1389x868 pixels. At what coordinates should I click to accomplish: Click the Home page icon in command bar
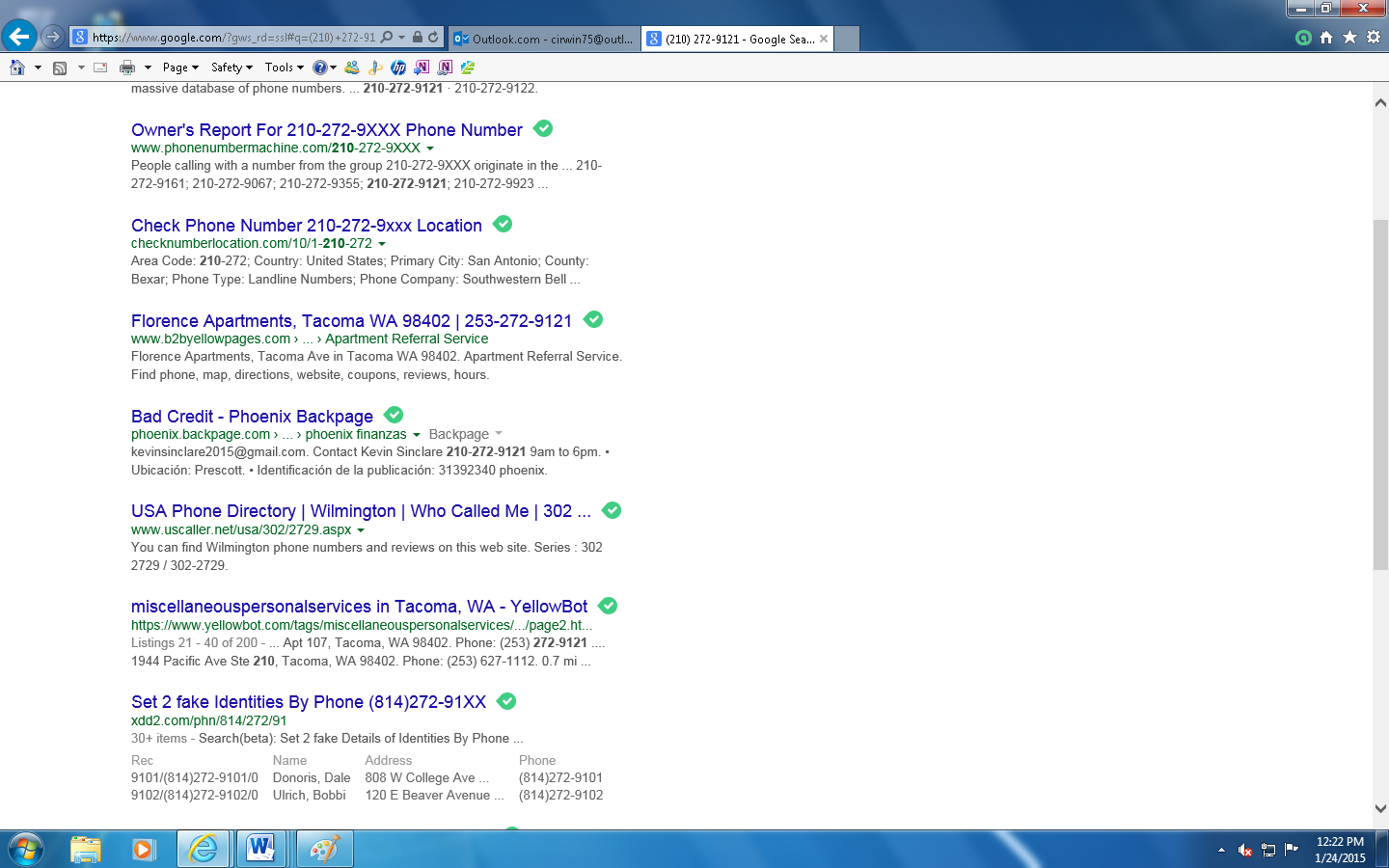17,68
